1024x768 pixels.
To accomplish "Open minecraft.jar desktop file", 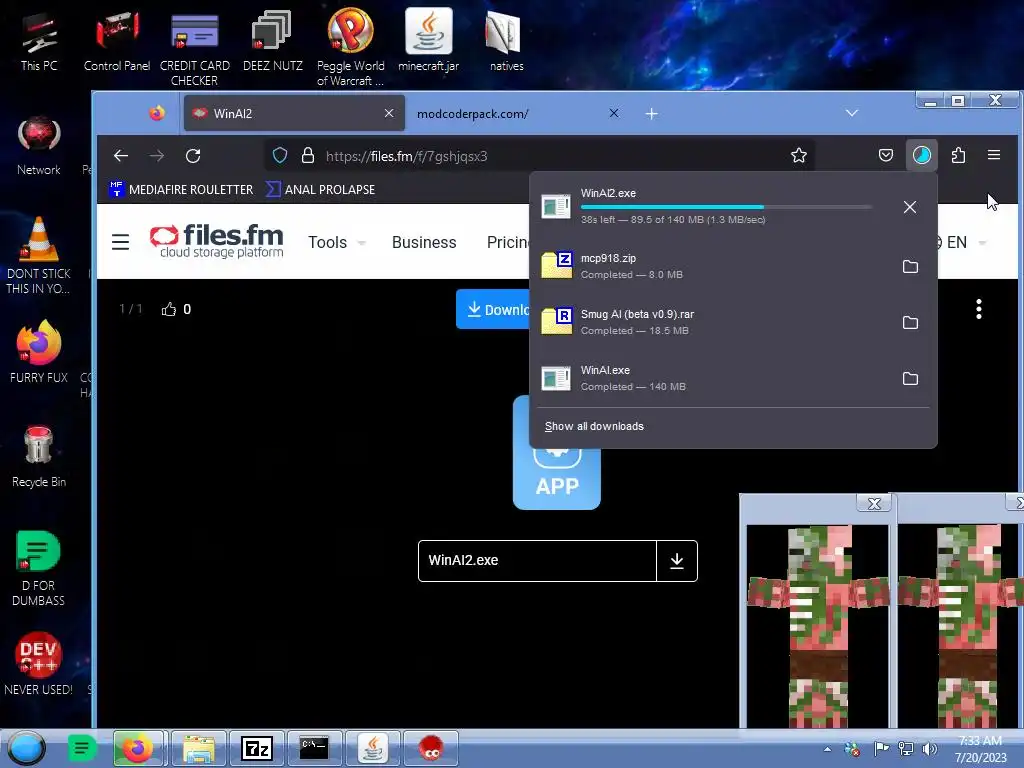I will [428, 40].
